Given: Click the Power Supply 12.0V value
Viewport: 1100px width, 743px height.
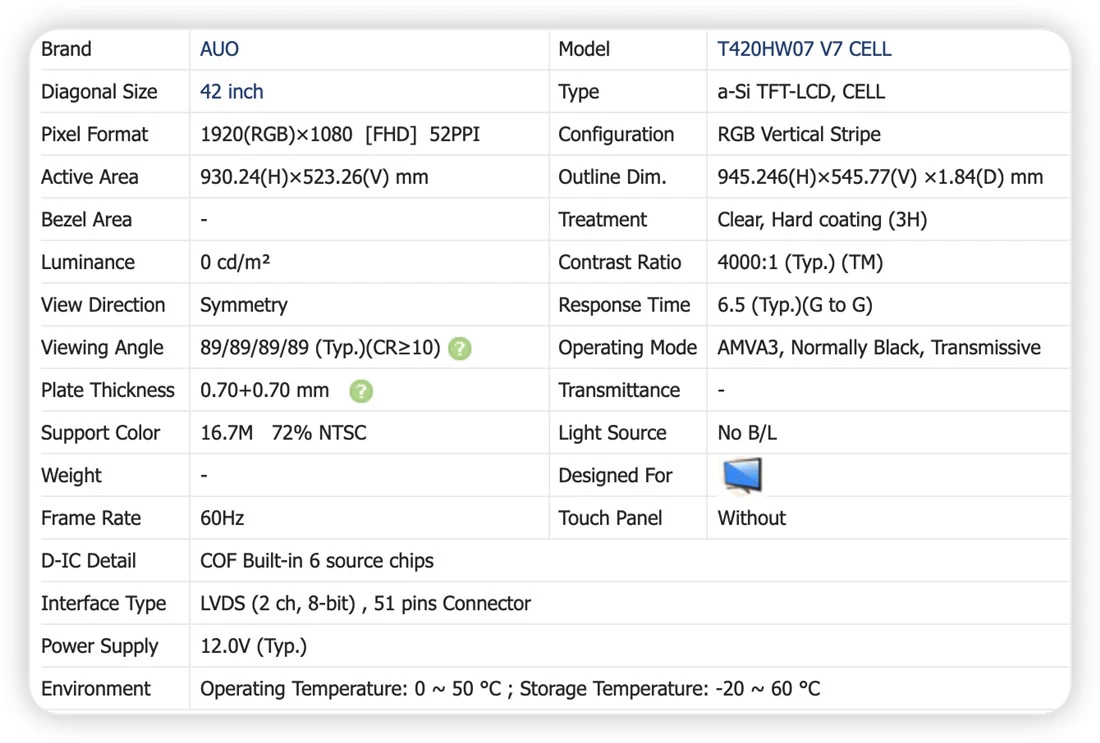Looking at the screenshot, I should pyautogui.click(x=253, y=646).
